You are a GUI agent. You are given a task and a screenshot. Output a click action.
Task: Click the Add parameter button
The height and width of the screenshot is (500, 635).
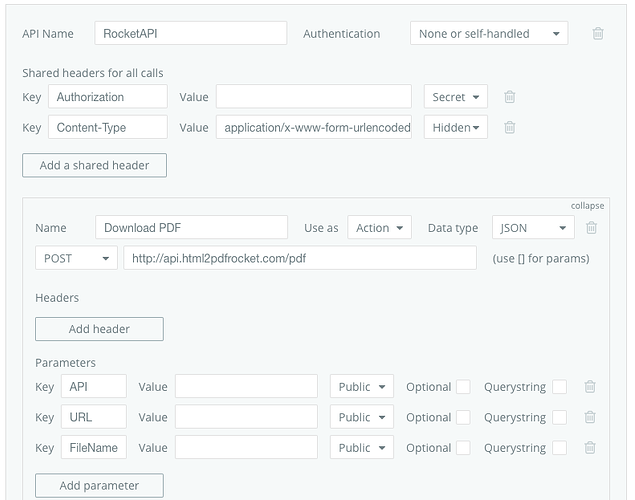click(x=98, y=485)
